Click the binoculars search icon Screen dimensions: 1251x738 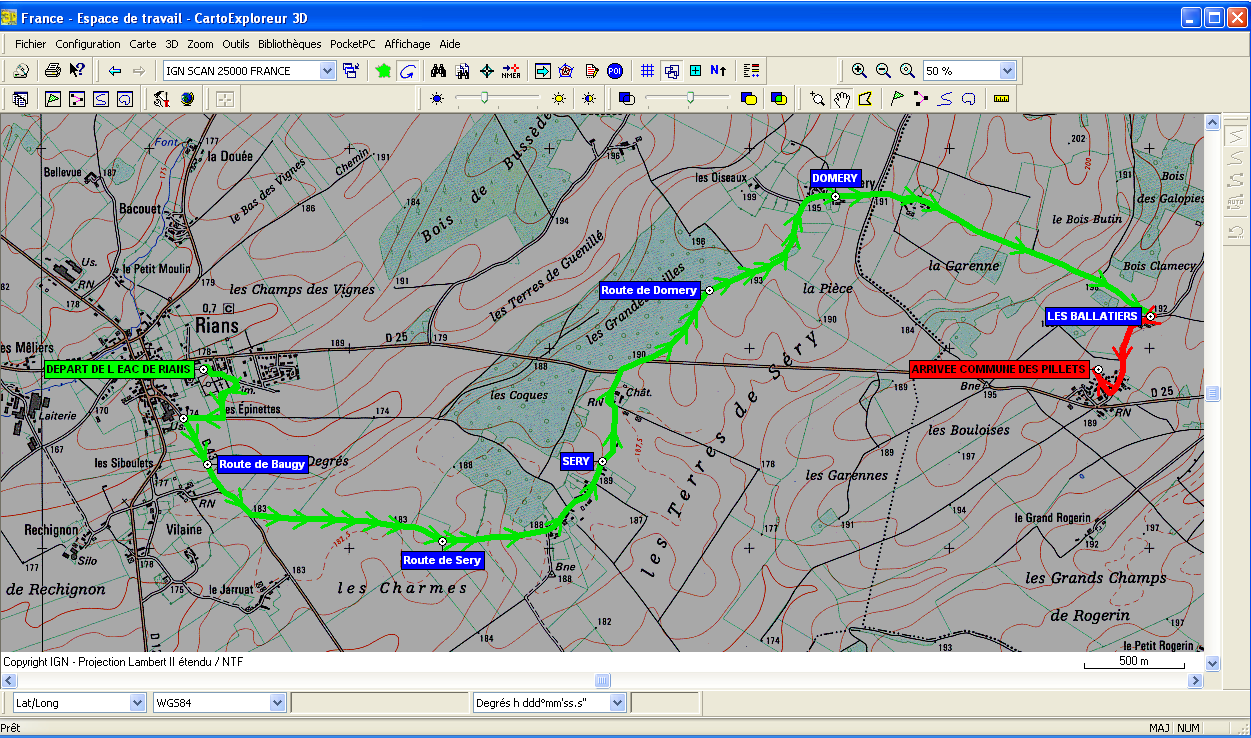[x=437, y=71]
